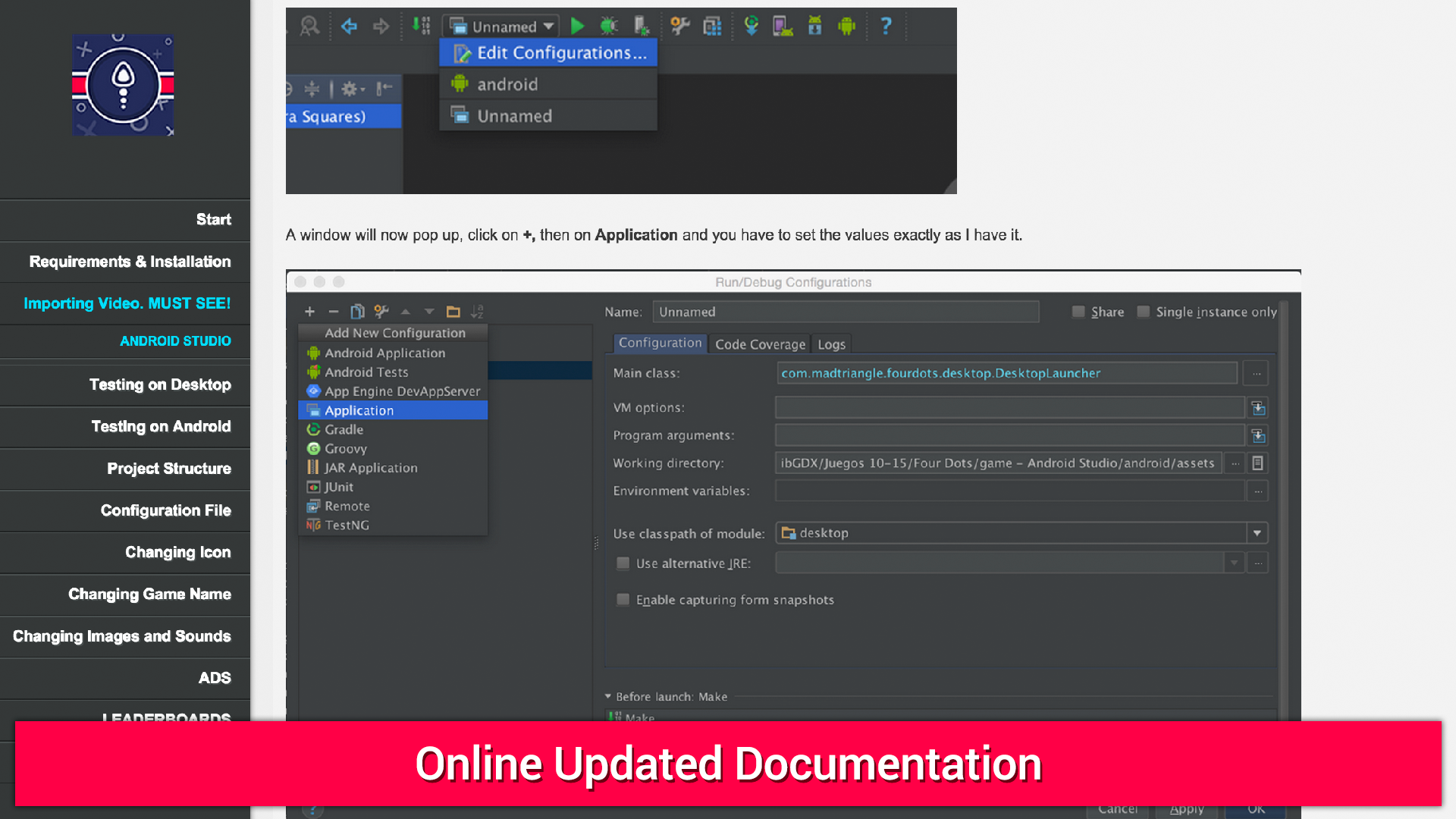1456x819 pixels.
Task: Select Application from Add New Configuration list
Action: [x=393, y=410]
